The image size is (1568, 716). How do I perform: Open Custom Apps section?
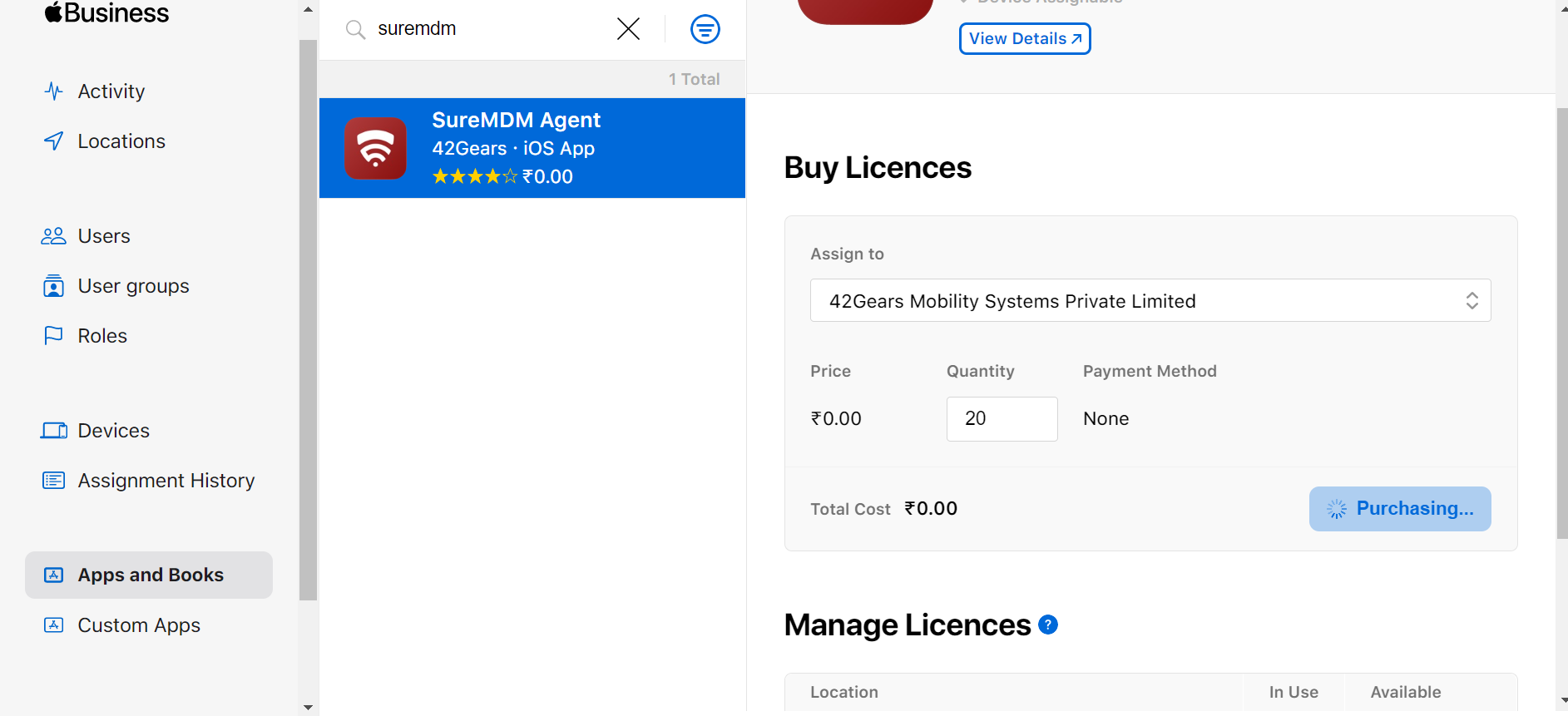click(139, 625)
